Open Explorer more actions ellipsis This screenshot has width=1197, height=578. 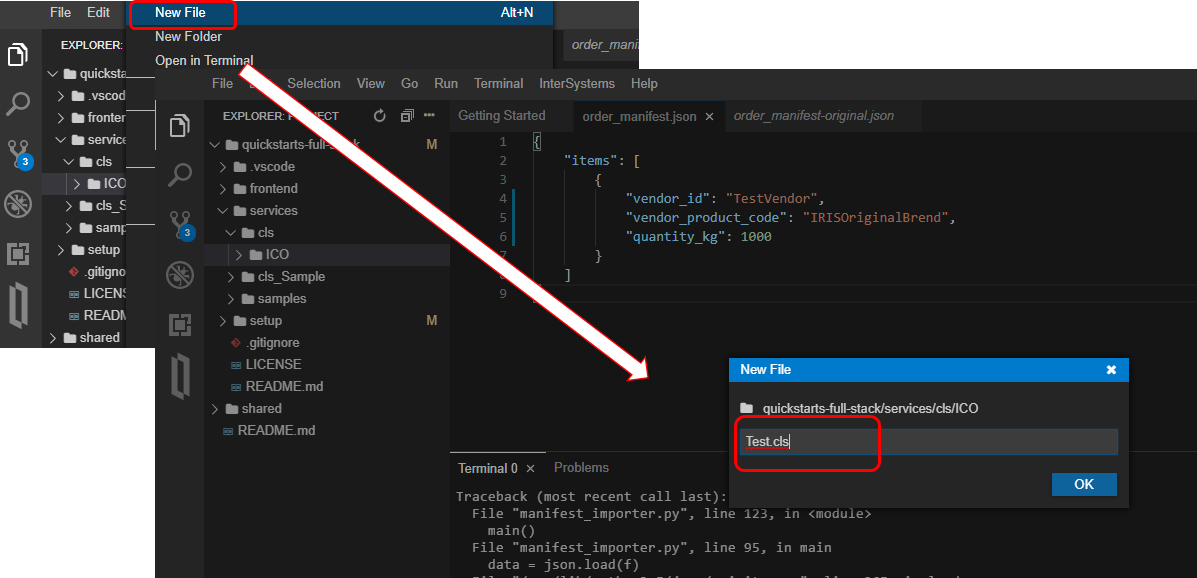point(430,116)
